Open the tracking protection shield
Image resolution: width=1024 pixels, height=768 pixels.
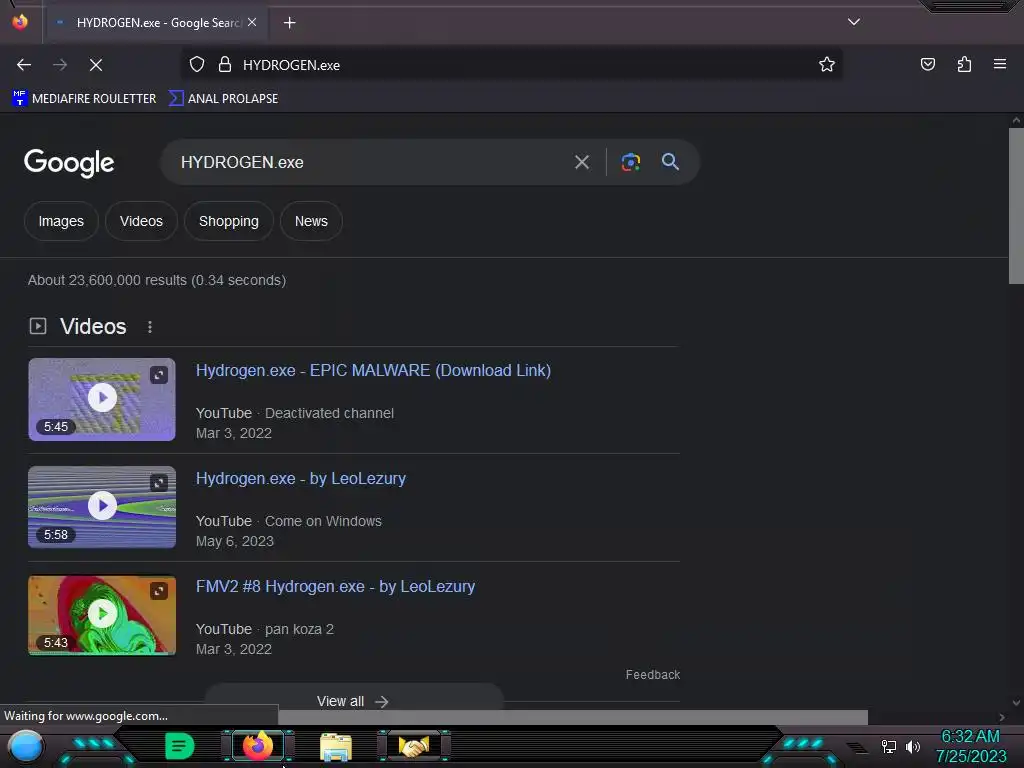click(x=197, y=65)
